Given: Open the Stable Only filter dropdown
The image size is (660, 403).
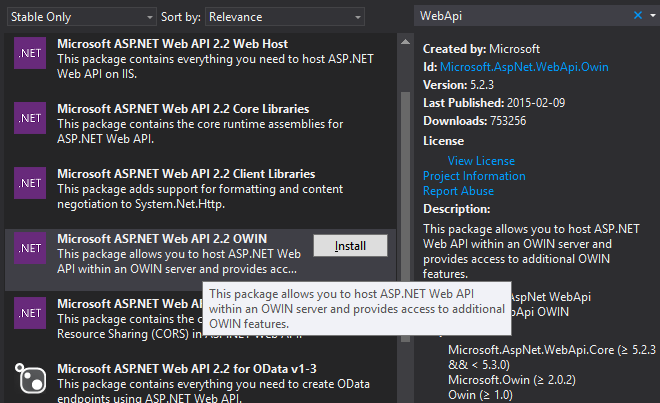Looking at the screenshot, I should (148, 17).
